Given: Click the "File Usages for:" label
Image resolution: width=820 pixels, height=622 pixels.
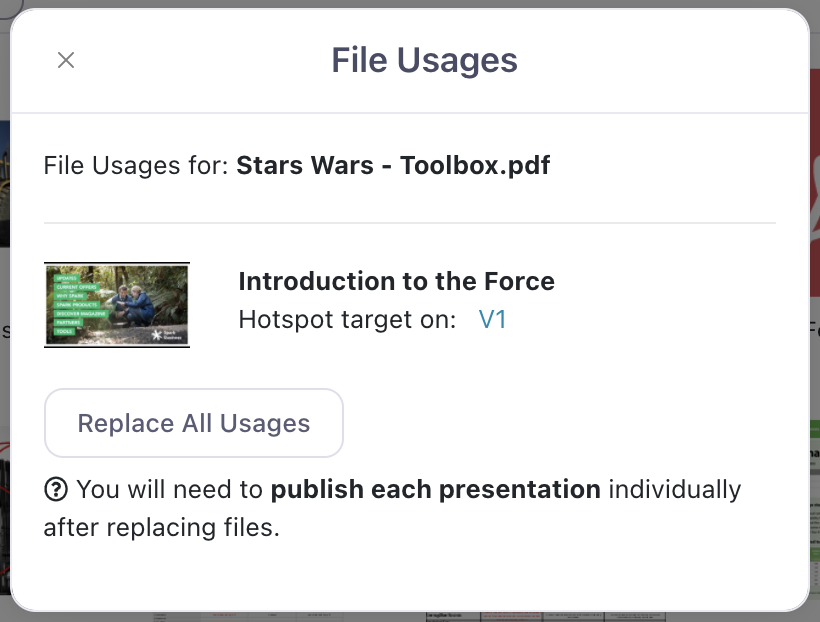Looking at the screenshot, I should pyautogui.click(x=137, y=164).
